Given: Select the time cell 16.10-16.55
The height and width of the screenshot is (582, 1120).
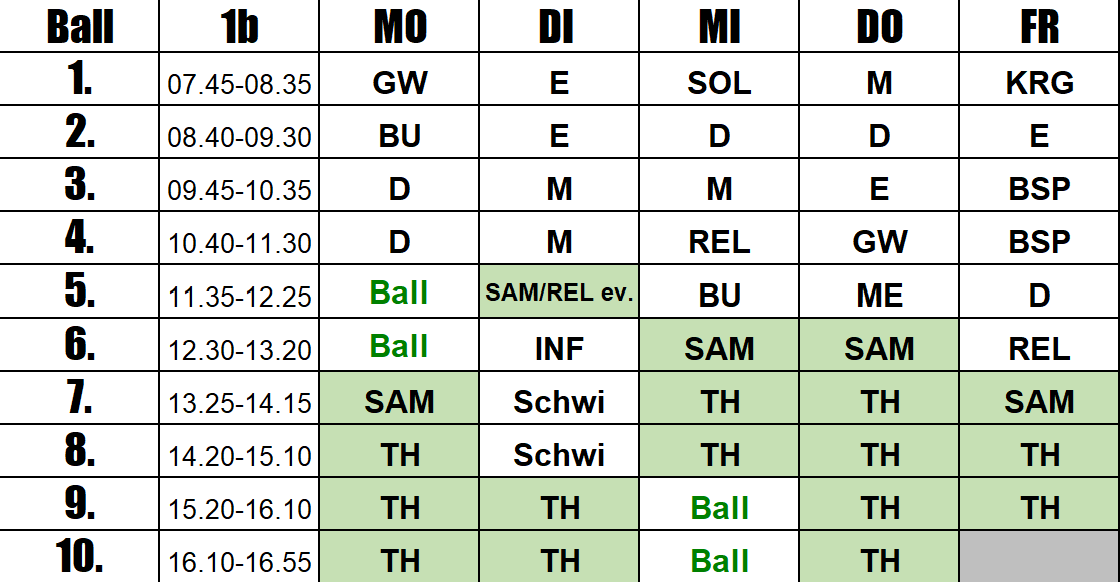Looking at the screenshot, I should coord(239,557).
